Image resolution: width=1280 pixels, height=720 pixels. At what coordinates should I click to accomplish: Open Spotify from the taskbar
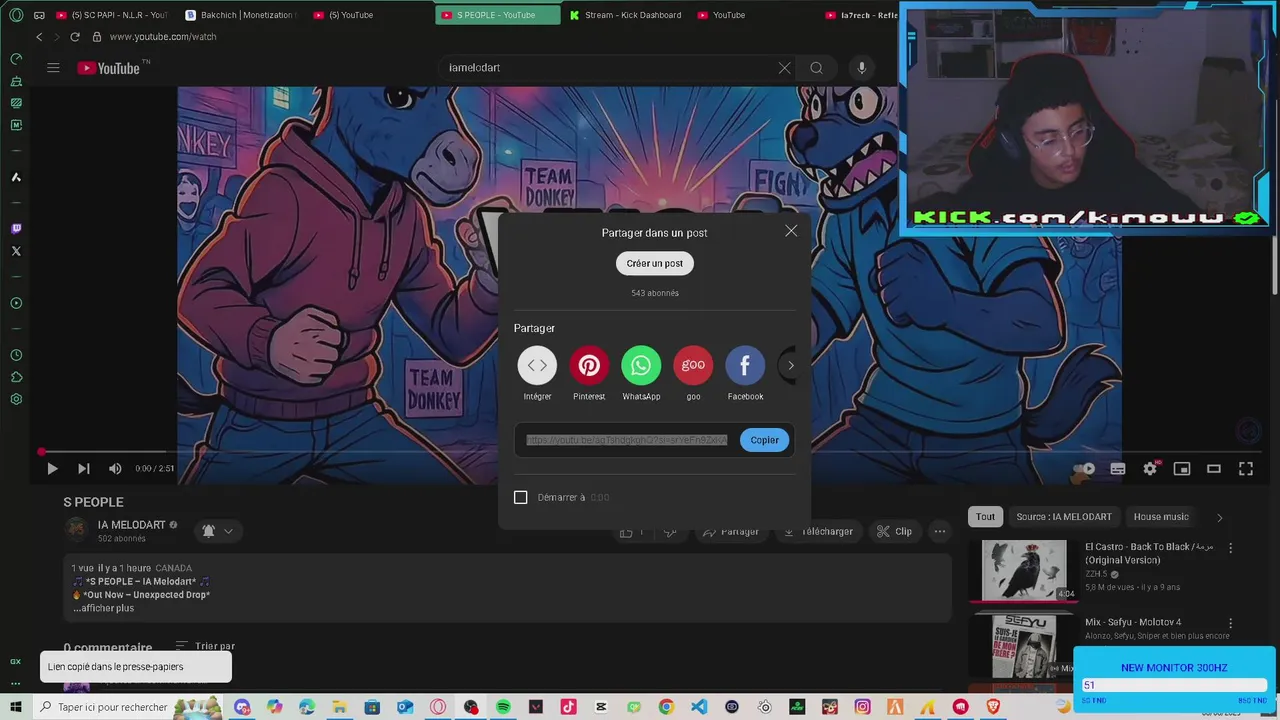click(503, 707)
